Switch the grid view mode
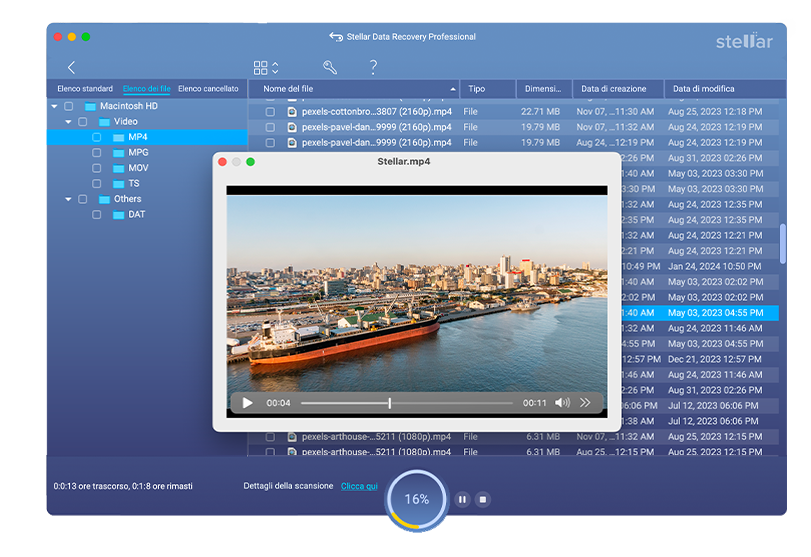This screenshot has height=557, width=811. 266,68
